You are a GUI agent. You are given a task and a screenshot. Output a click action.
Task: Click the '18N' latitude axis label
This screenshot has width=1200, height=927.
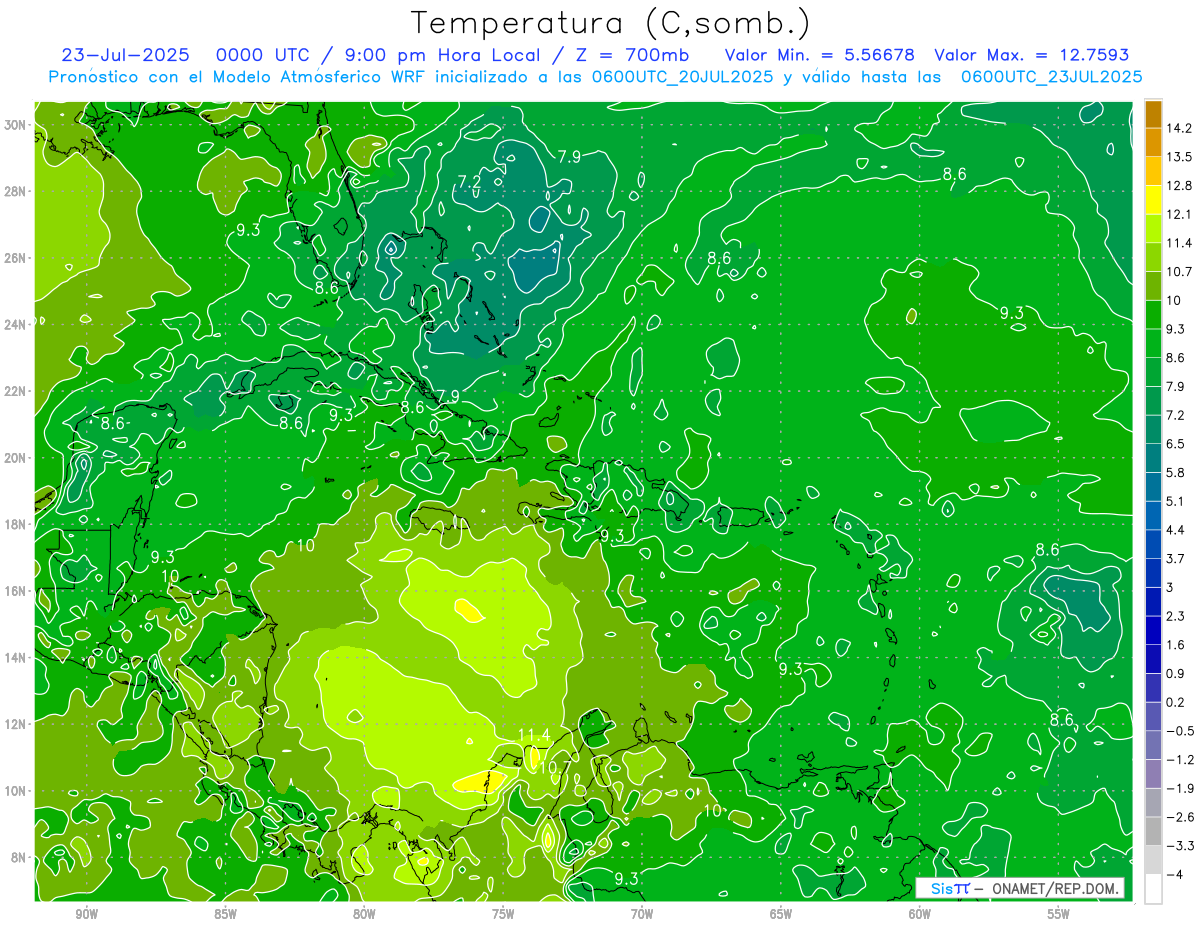click(x=16, y=524)
